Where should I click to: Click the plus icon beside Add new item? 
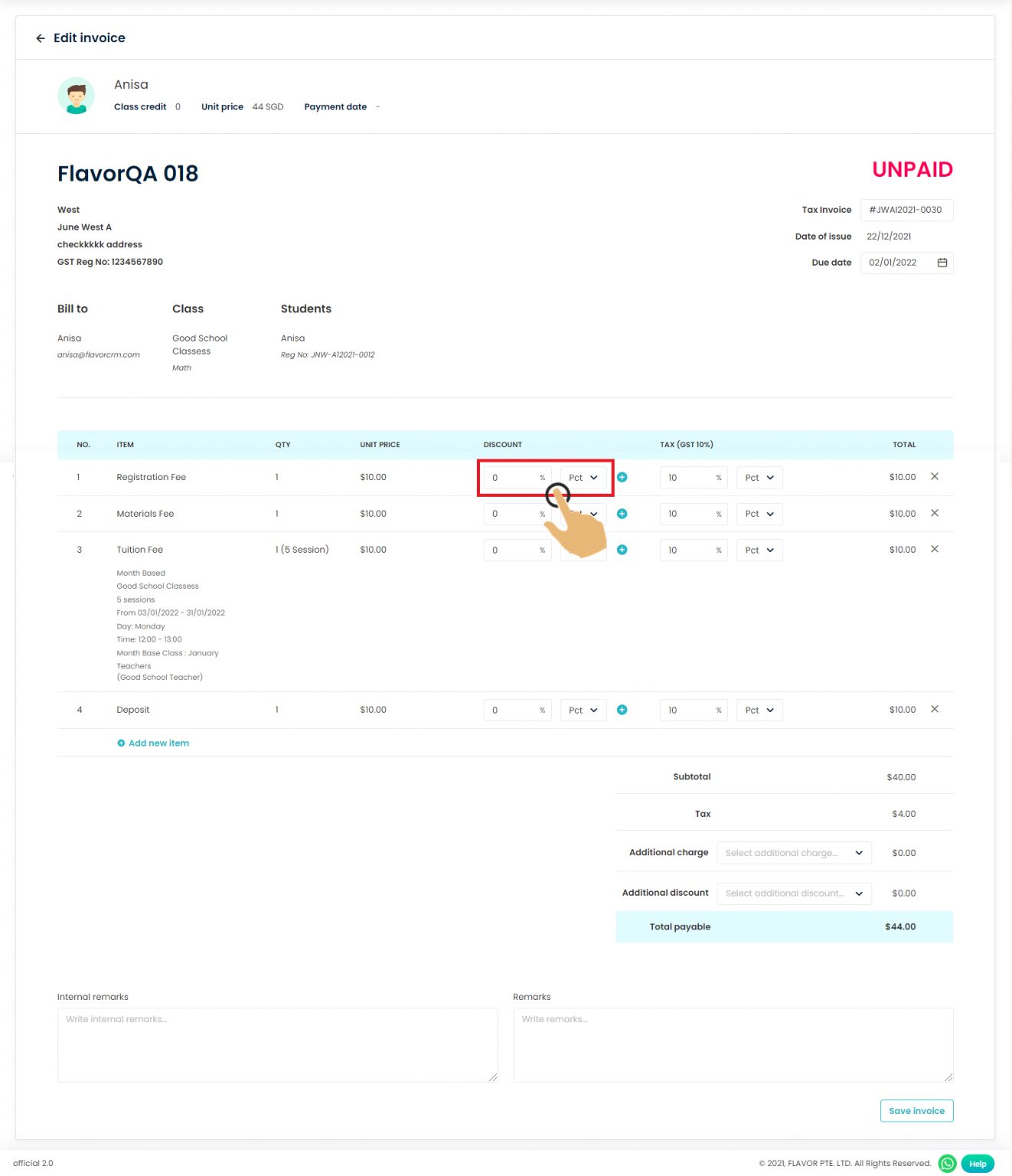[121, 743]
